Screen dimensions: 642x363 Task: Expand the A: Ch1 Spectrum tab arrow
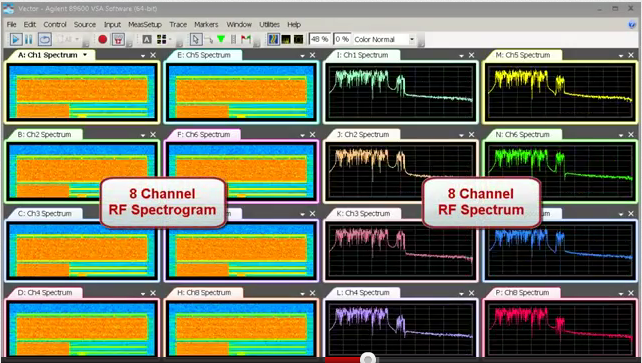(85, 55)
